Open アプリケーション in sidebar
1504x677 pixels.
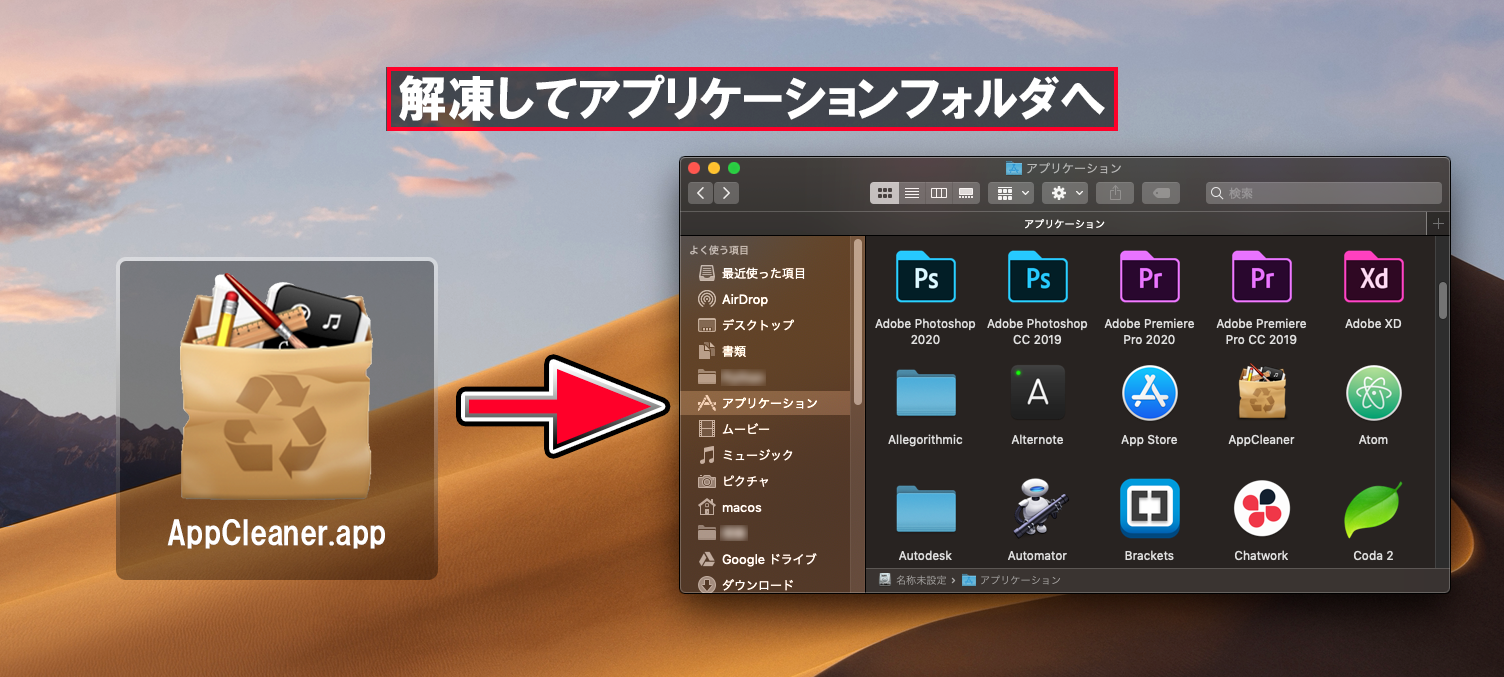point(765,403)
